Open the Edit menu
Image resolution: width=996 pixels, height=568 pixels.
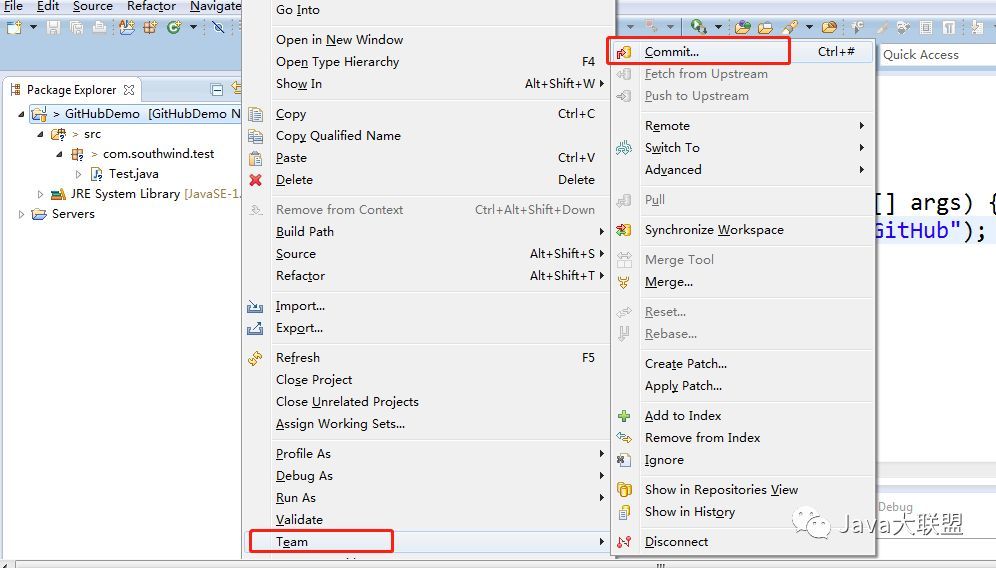tap(48, 6)
